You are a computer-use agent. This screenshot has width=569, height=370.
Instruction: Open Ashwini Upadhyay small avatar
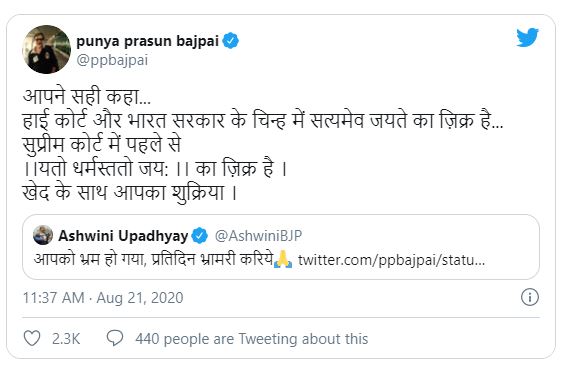point(43,235)
